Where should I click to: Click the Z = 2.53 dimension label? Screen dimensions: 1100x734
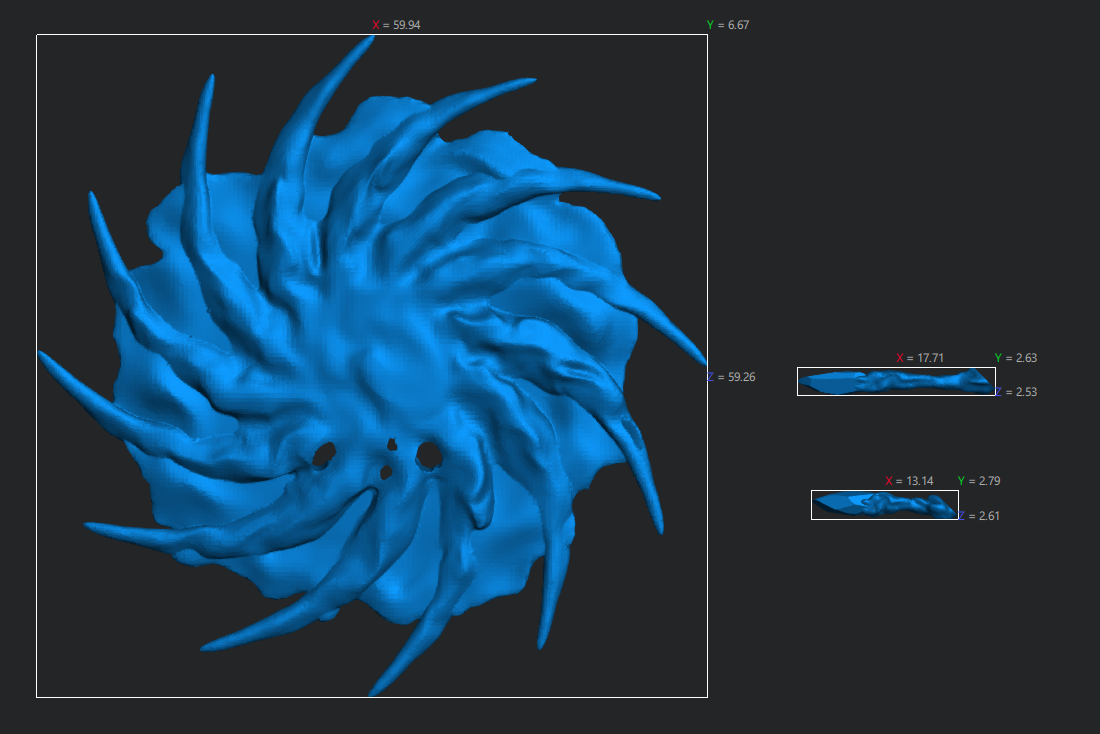coord(1020,392)
